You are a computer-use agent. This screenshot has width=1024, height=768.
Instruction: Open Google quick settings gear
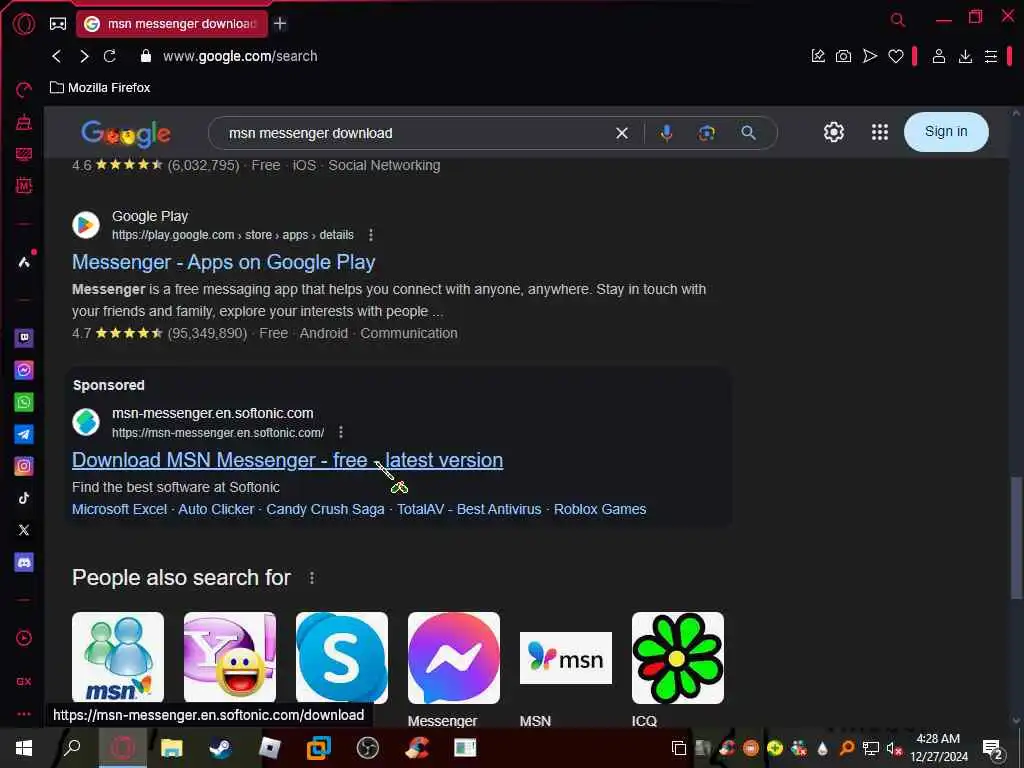coord(833,132)
